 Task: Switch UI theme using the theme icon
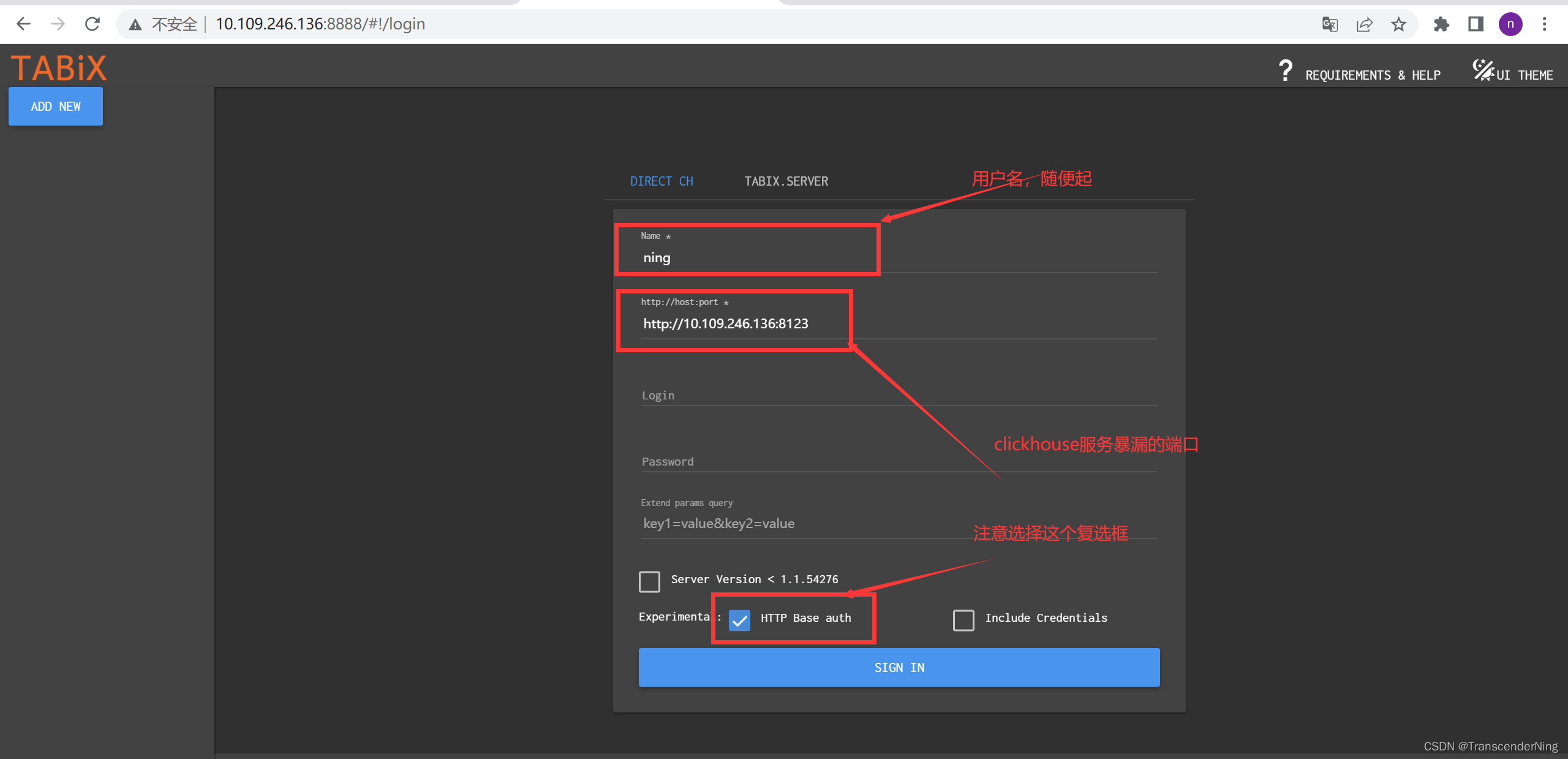point(1485,70)
